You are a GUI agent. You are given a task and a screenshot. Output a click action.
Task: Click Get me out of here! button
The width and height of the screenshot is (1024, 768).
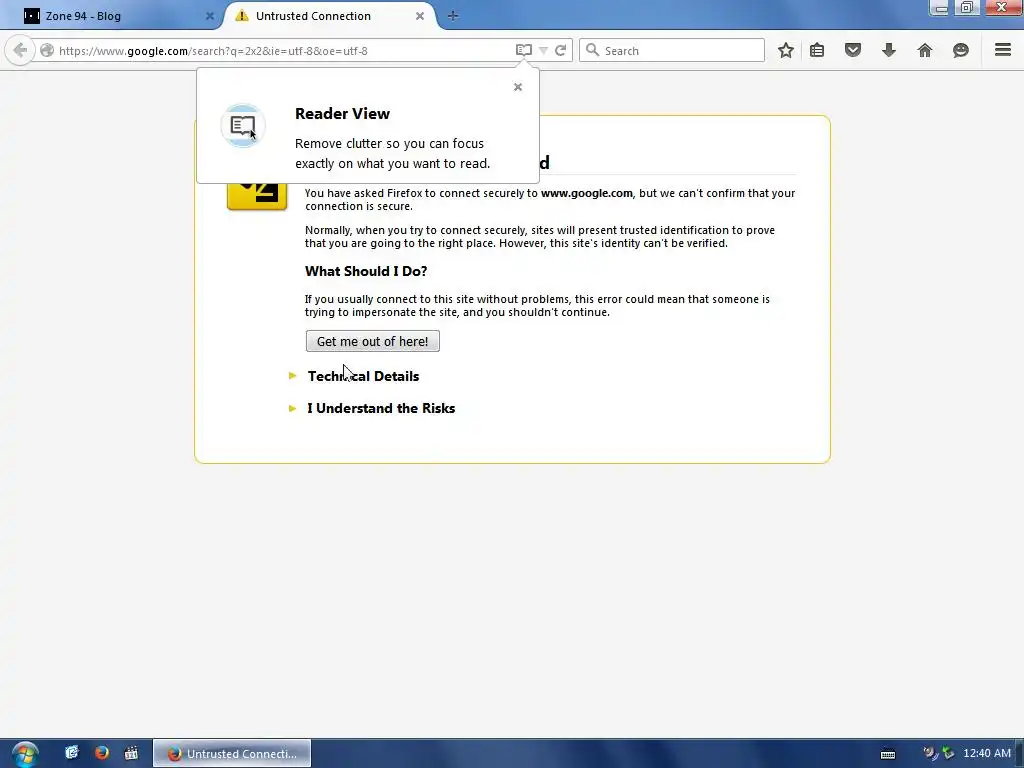click(372, 341)
